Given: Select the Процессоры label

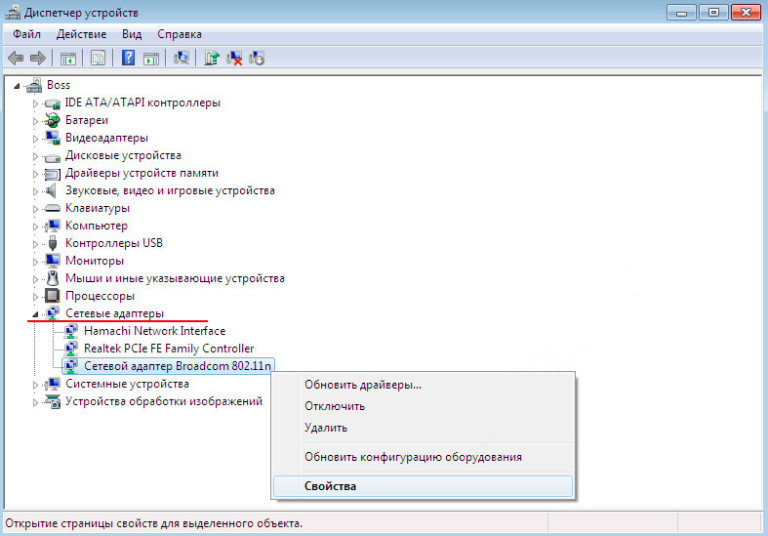Looking at the screenshot, I should click(x=100, y=296).
